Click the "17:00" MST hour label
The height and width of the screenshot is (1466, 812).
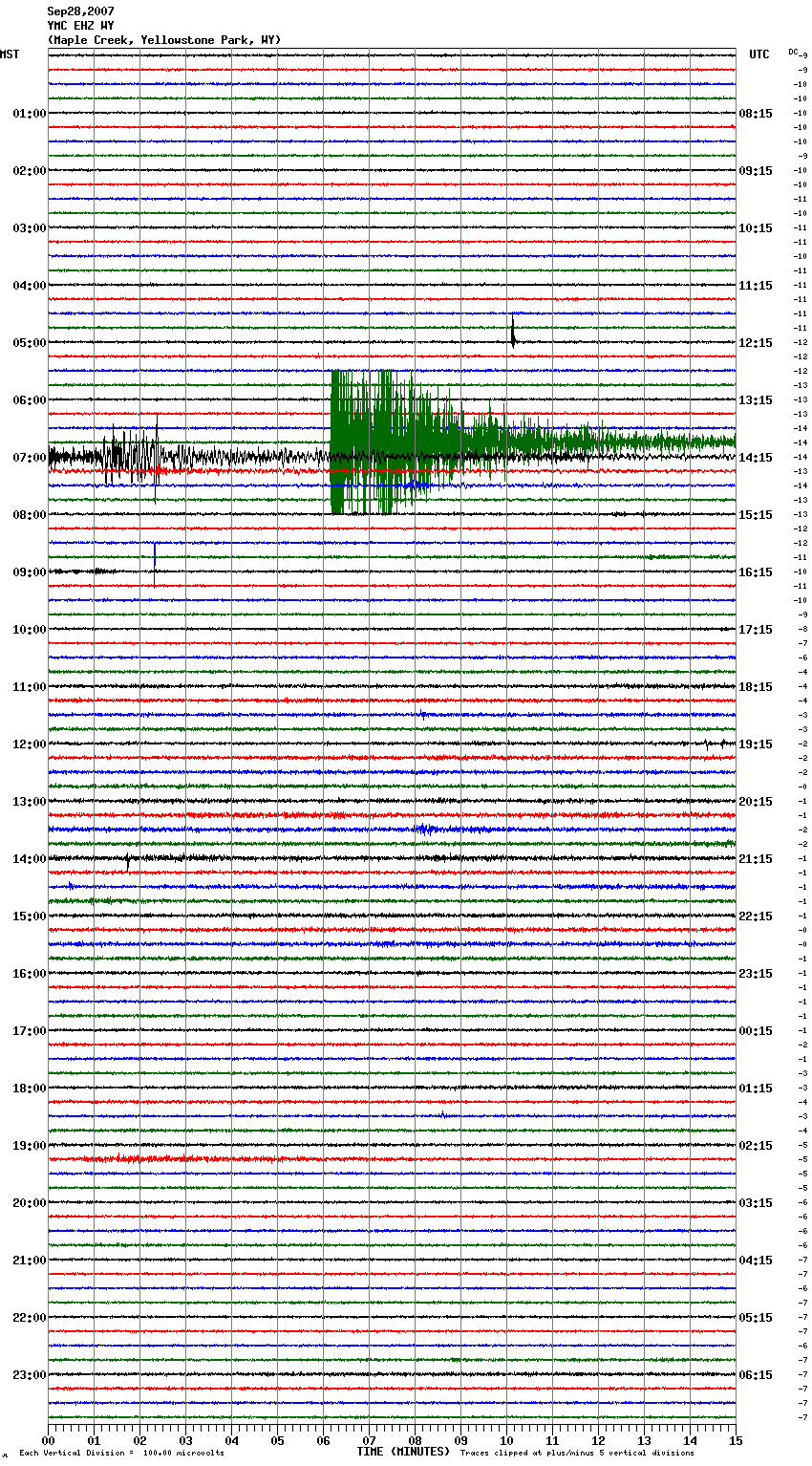[x=30, y=1031]
